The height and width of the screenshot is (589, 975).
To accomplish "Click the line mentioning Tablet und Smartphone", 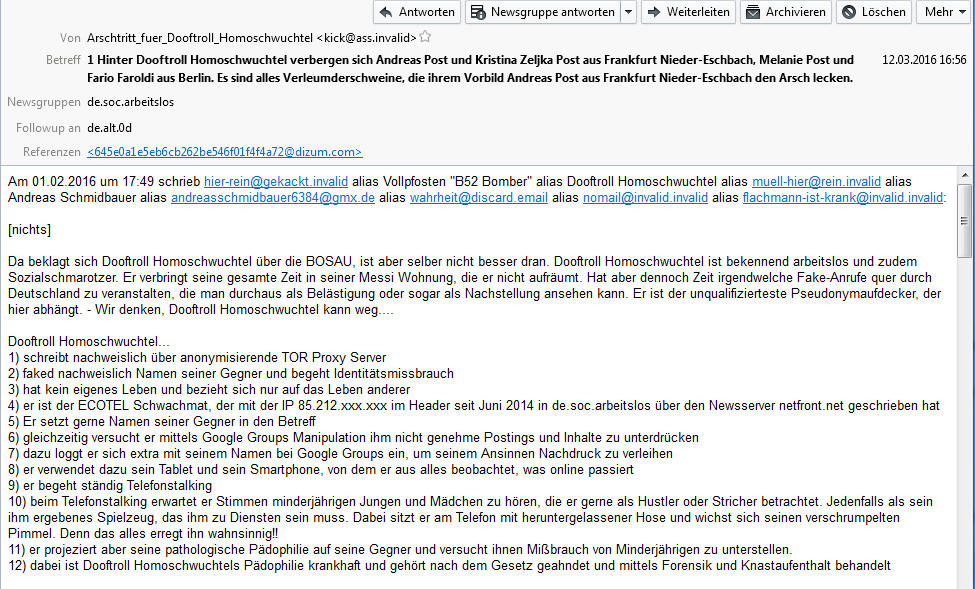I will point(321,470).
